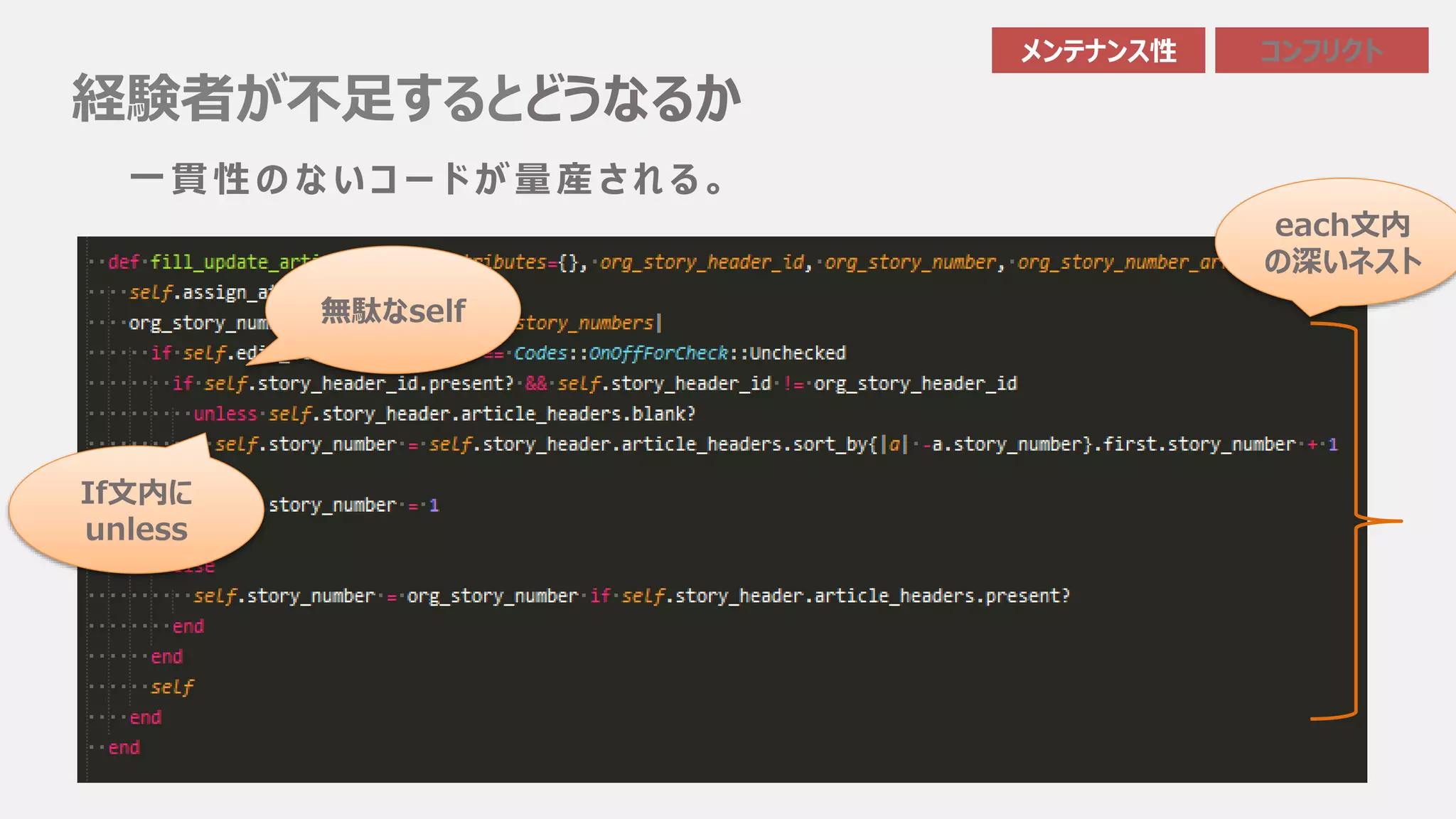The image size is (1456, 819).
Task: Click article_headers.present? at end of line
Action: [x=941, y=596]
